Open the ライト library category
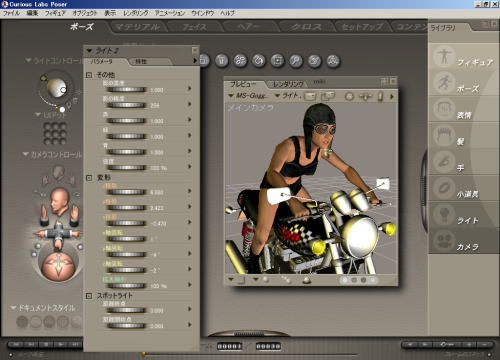Image resolution: width=500 pixels, height=360 pixels. [463, 215]
